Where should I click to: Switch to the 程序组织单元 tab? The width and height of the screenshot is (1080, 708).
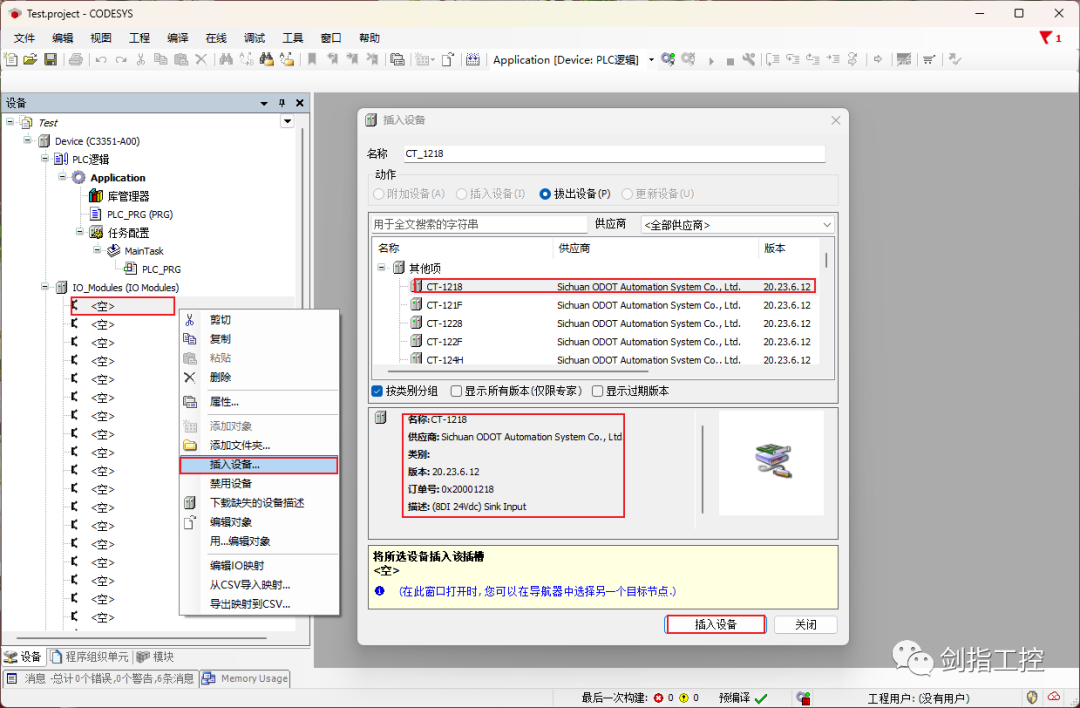pos(90,657)
